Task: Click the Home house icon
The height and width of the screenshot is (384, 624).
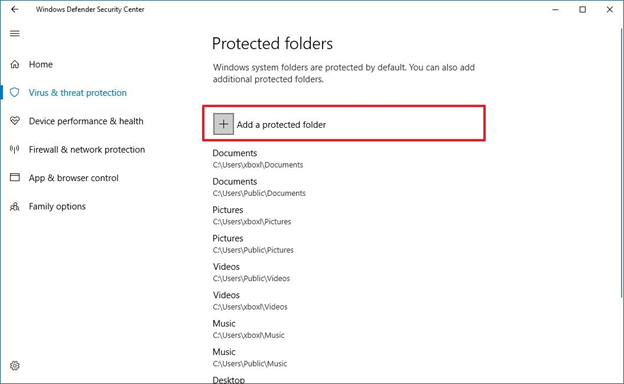Action: pyautogui.click(x=15, y=64)
